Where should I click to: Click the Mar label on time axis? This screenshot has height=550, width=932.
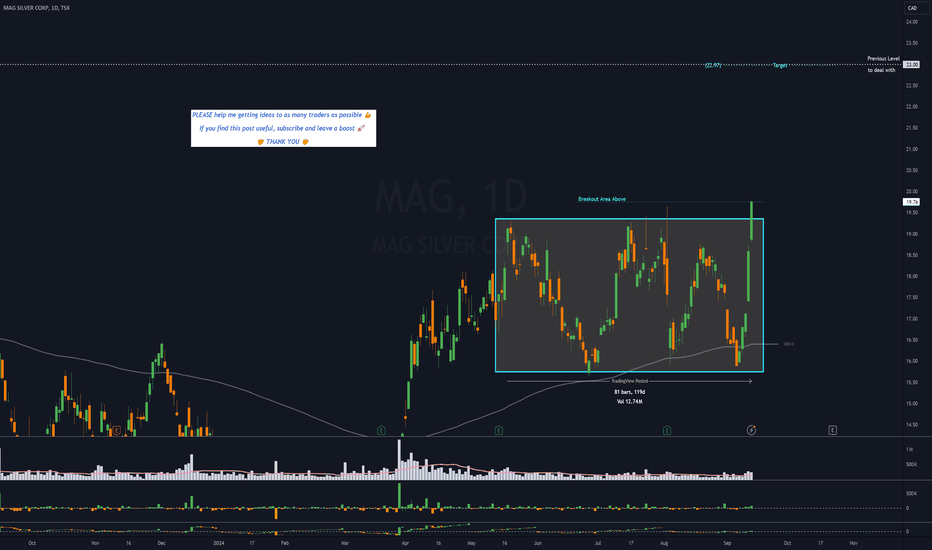tap(345, 543)
